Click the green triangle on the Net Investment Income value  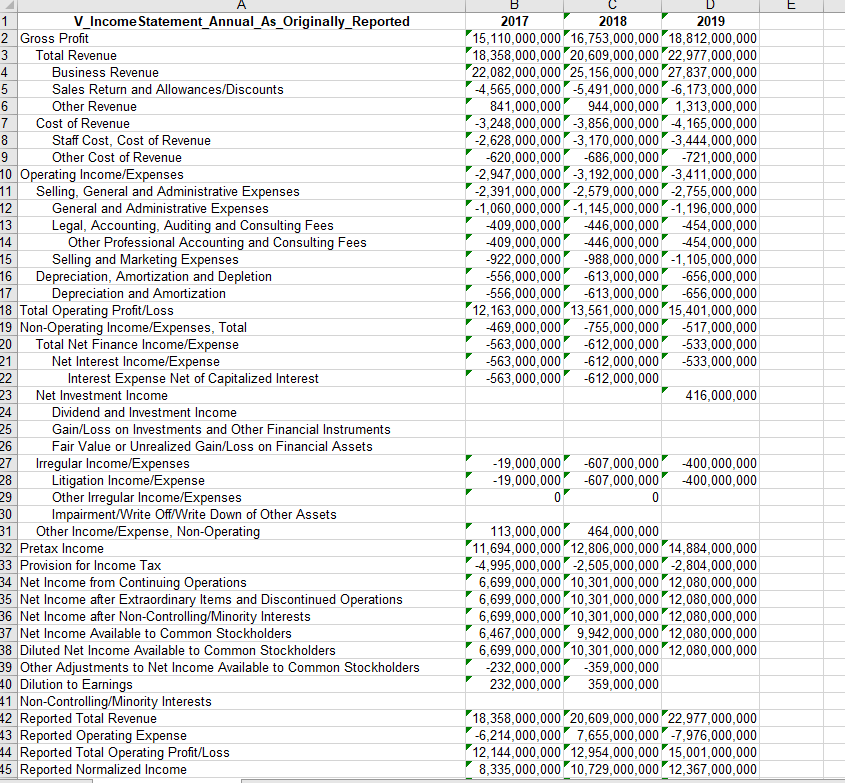663,392
